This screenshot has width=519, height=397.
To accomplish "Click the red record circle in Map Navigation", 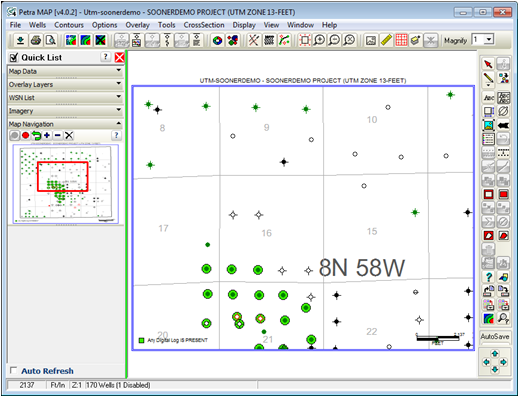I will 25,136.
